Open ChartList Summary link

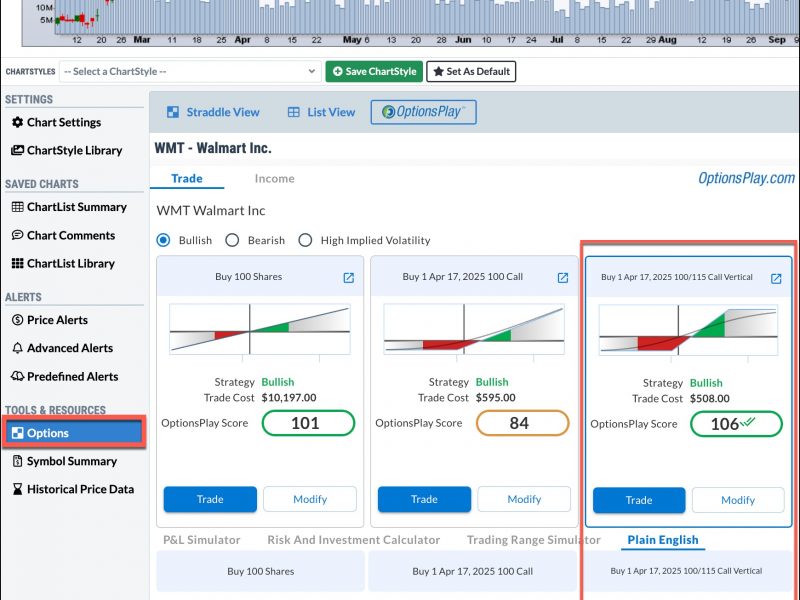coord(77,207)
